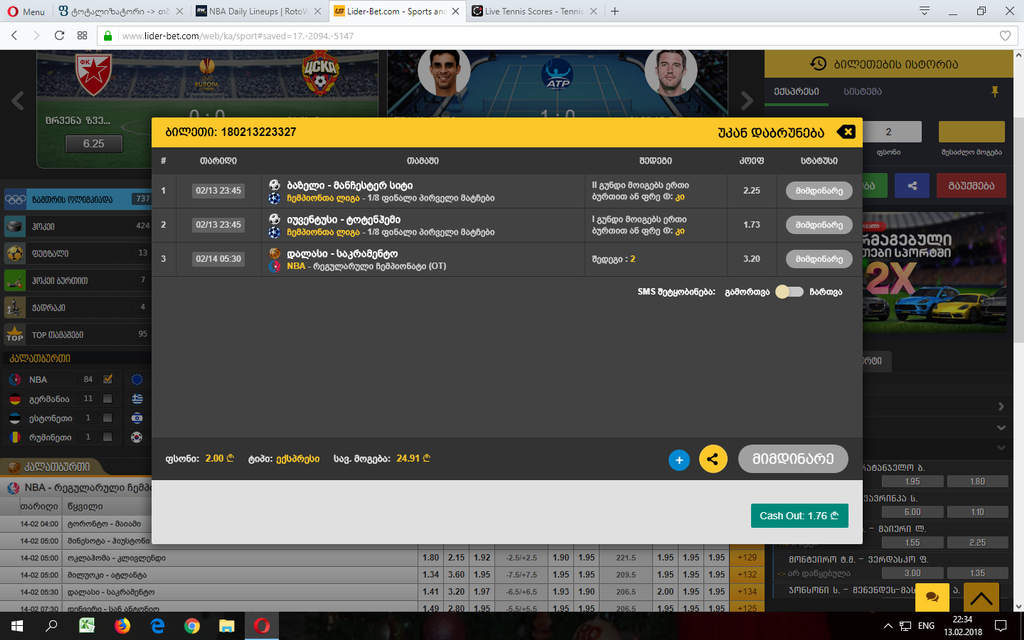Expand the +129 more markets cell

coord(746,558)
